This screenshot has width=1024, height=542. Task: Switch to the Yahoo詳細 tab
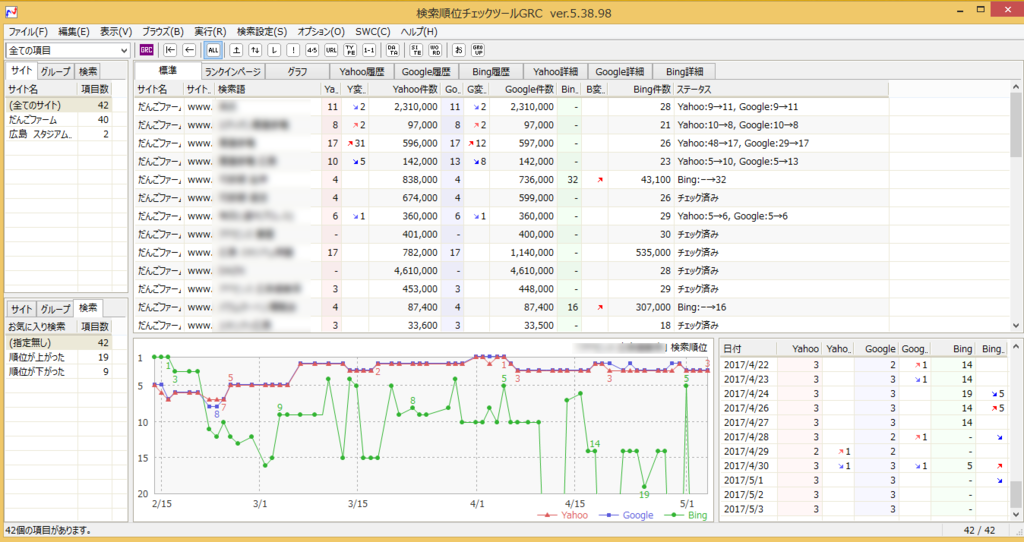555,72
